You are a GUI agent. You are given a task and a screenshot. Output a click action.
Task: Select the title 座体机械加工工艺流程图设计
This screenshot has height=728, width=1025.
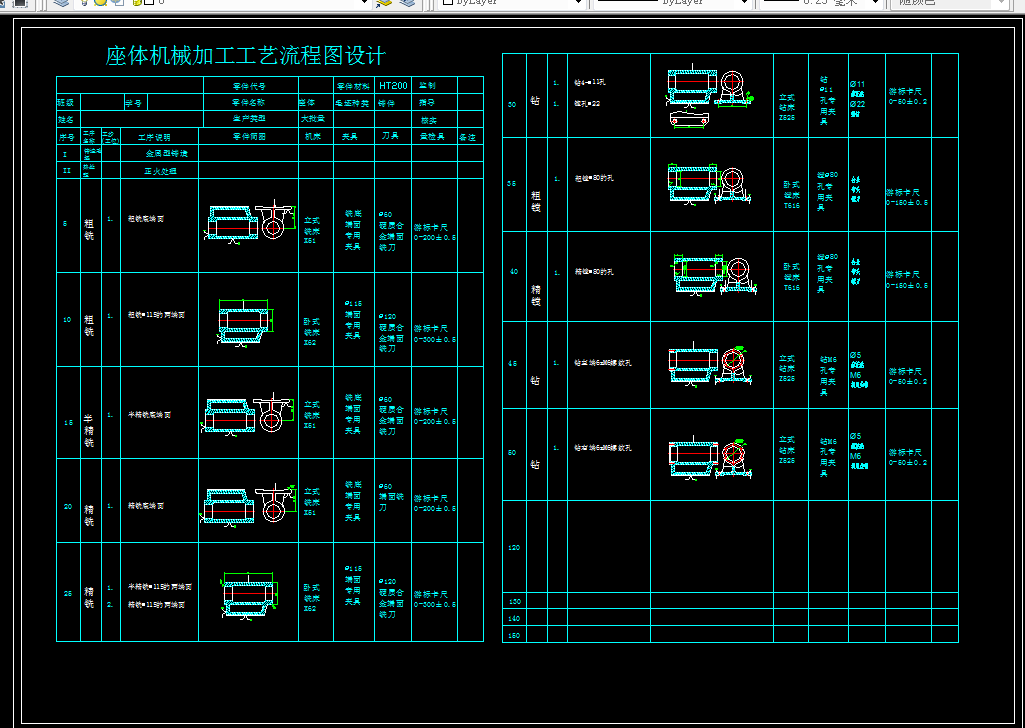(246, 56)
